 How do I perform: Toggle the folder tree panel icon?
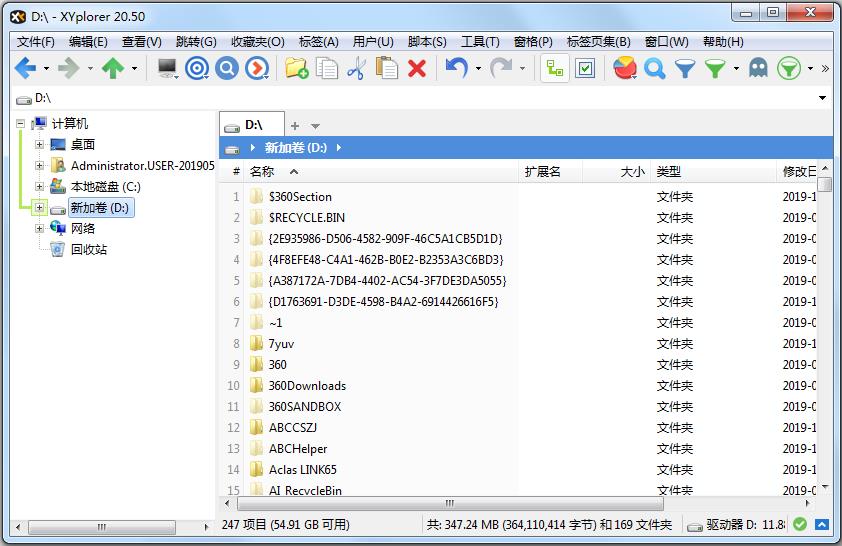[555, 68]
